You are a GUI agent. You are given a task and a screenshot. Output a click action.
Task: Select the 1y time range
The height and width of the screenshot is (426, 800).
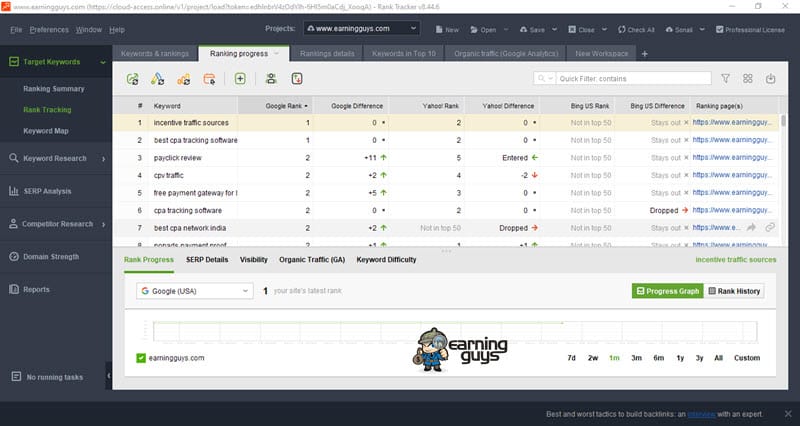(680, 358)
